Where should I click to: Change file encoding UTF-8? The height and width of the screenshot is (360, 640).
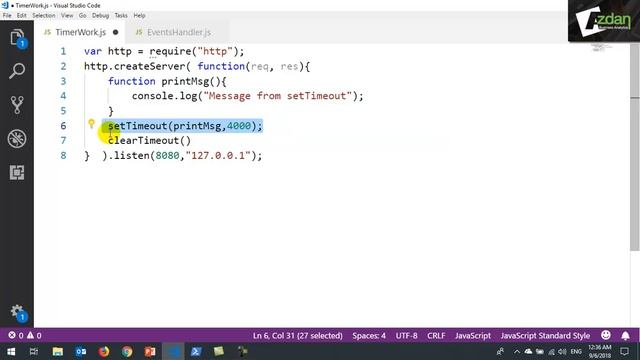(x=407, y=336)
